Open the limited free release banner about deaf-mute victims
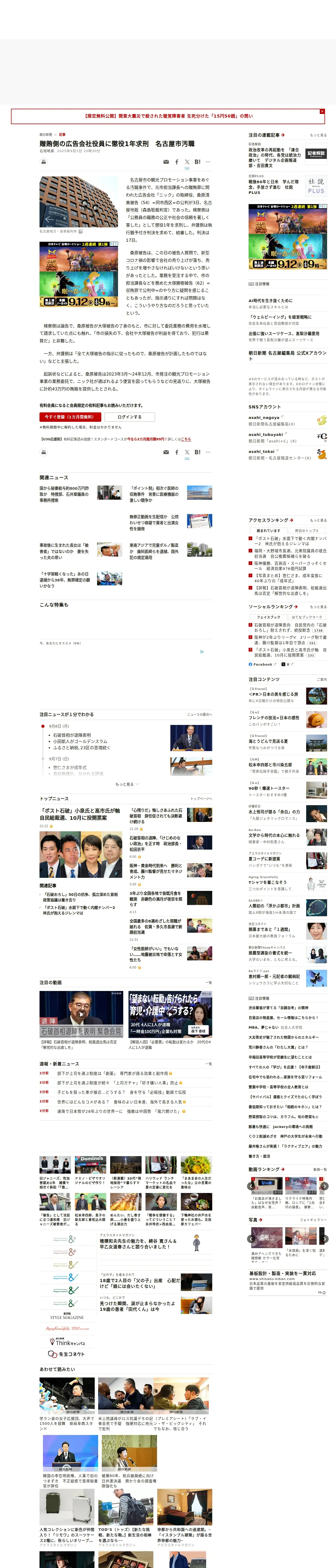Screen dimensions: 336x1568 [168, 116]
